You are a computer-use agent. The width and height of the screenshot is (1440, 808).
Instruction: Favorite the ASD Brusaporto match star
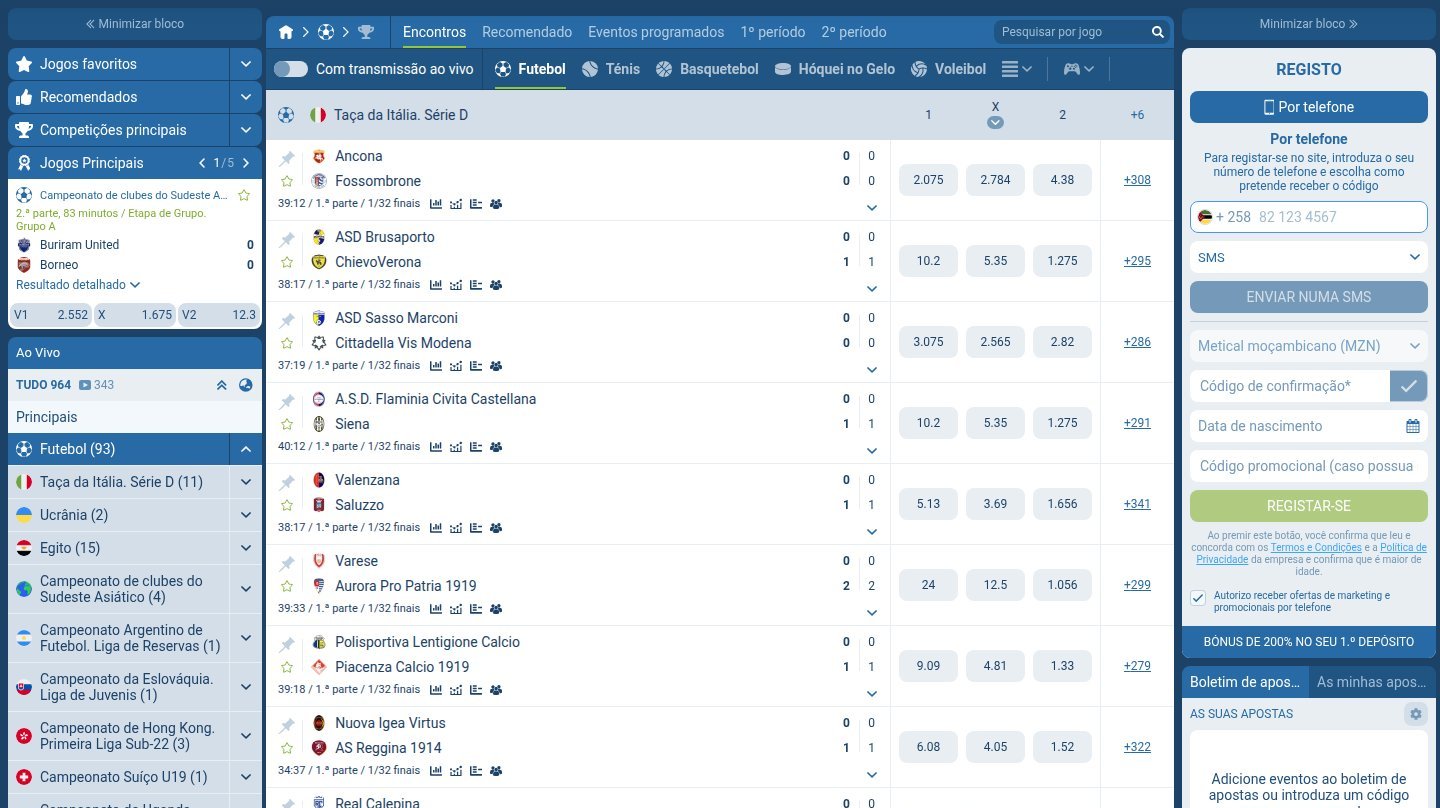(x=287, y=262)
